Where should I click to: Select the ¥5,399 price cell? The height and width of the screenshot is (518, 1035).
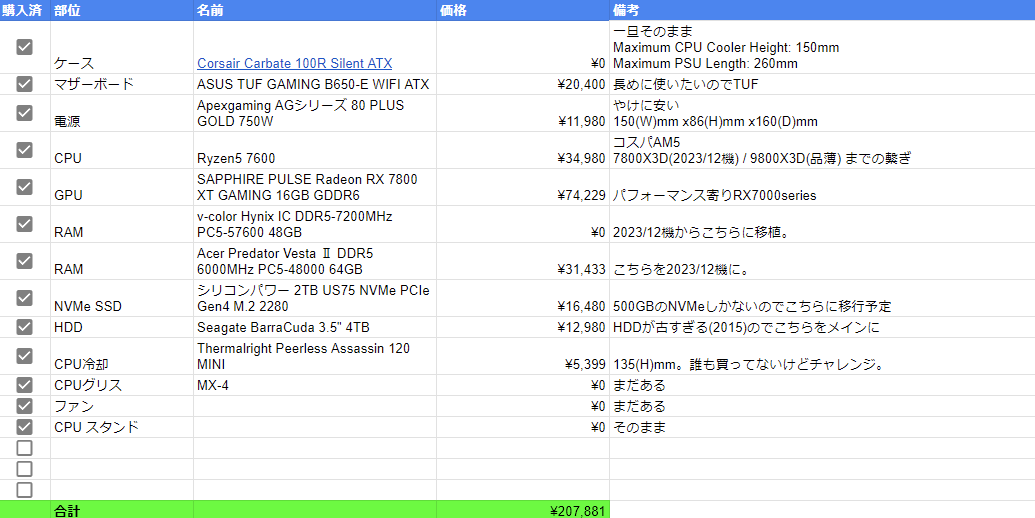coord(523,356)
